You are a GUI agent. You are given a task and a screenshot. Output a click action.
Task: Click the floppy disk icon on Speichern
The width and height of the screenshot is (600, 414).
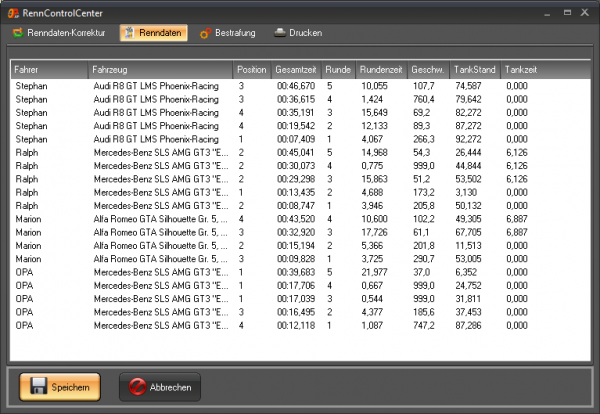click(38, 386)
